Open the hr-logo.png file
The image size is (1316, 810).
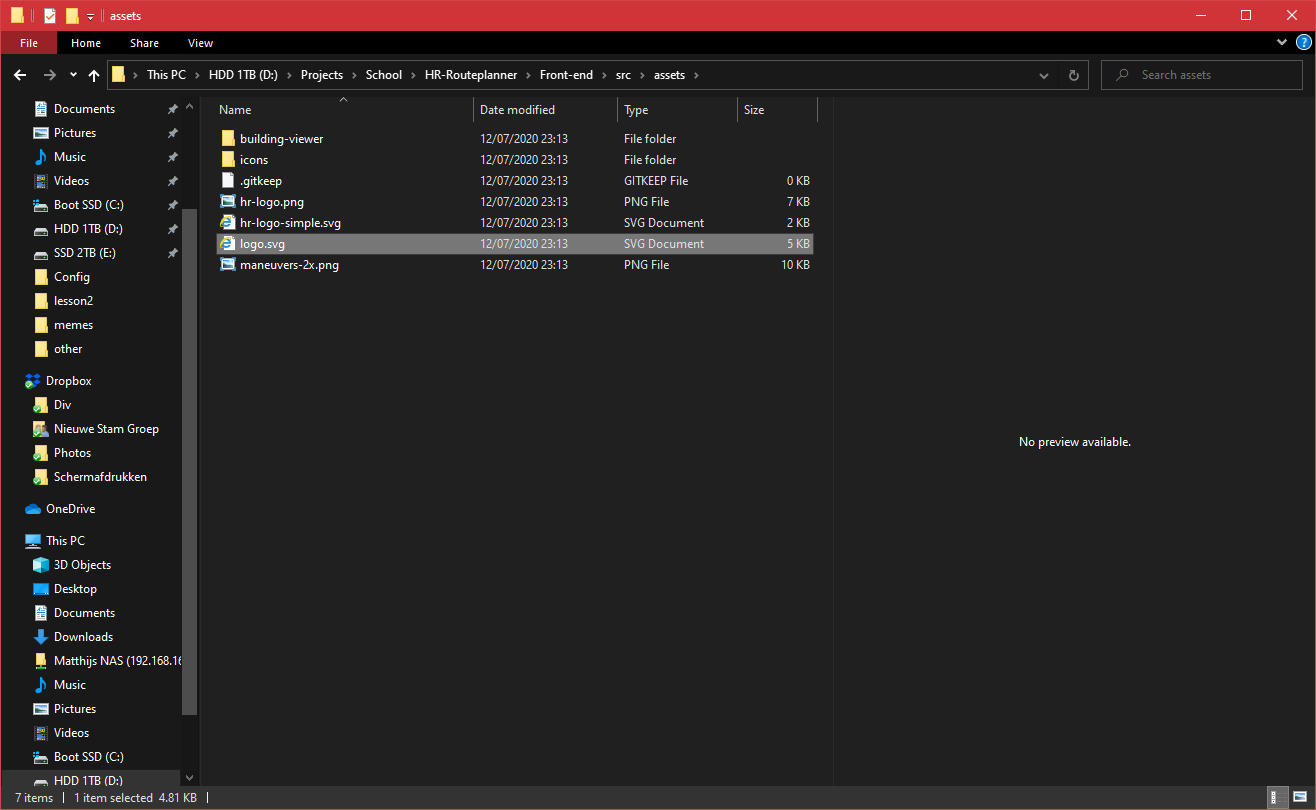coord(271,201)
